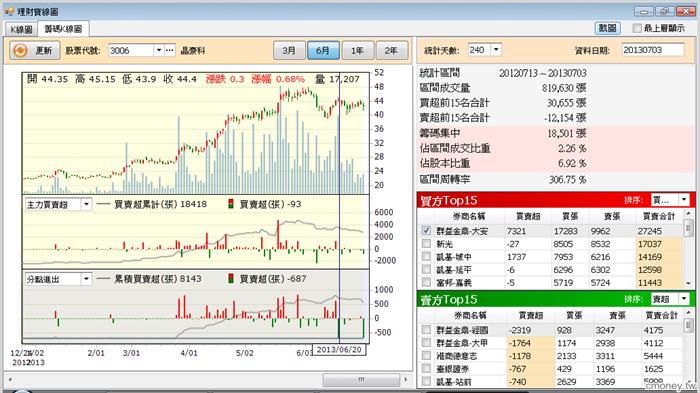Click the 2013/06/20 date marker label
The height and width of the screenshot is (393, 700).
339,350
